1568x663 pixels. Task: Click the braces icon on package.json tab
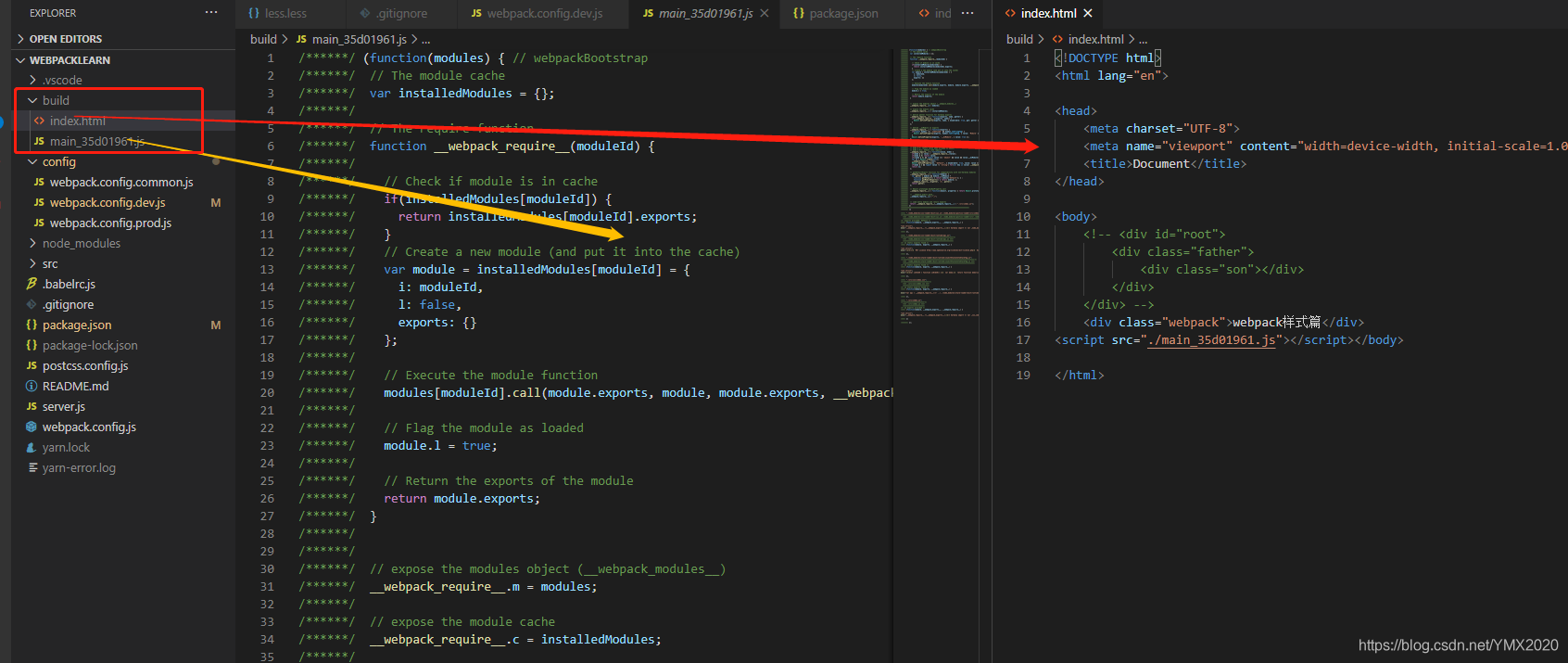pyautogui.click(x=799, y=13)
